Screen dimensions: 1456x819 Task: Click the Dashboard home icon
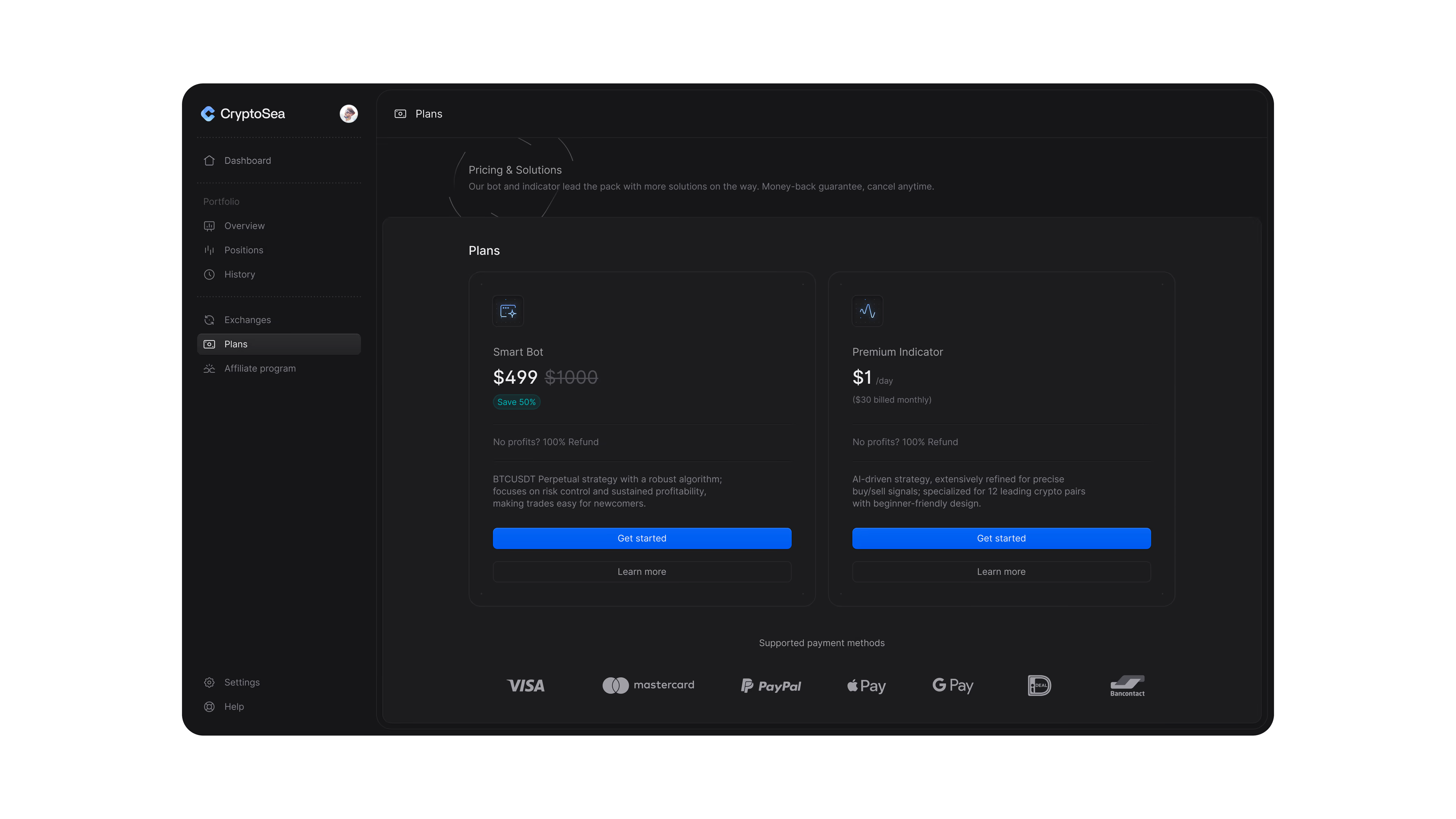(x=209, y=160)
